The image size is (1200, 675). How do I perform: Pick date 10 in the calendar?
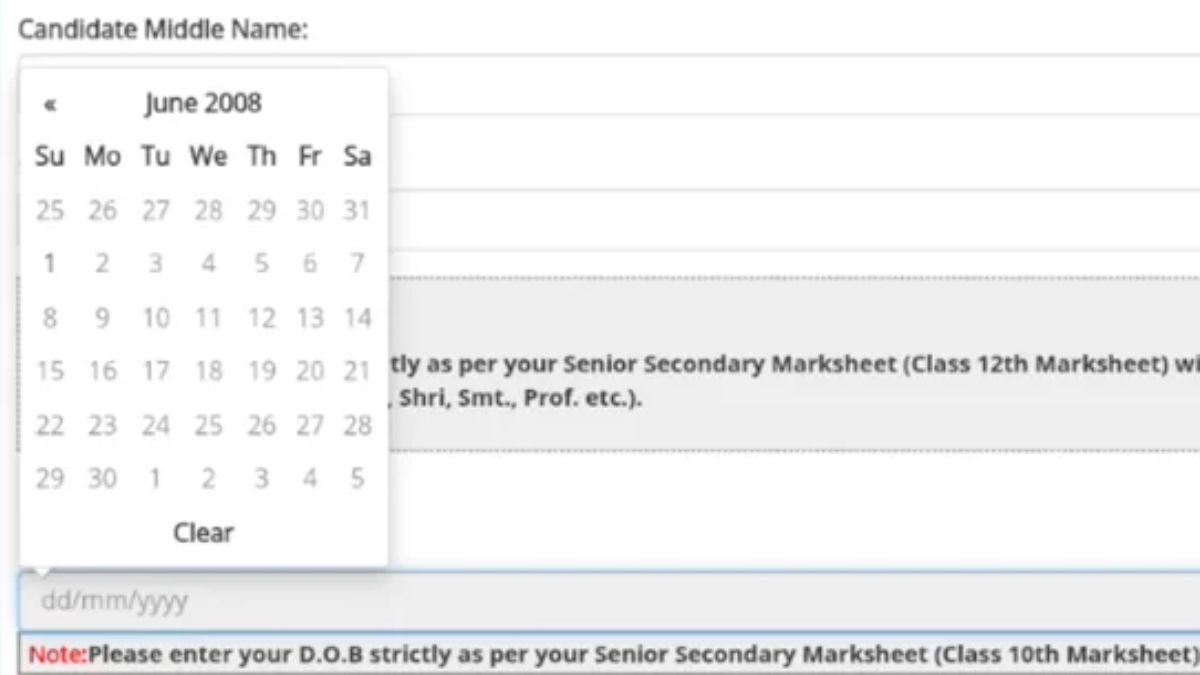pyautogui.click(x=155, y=319)
